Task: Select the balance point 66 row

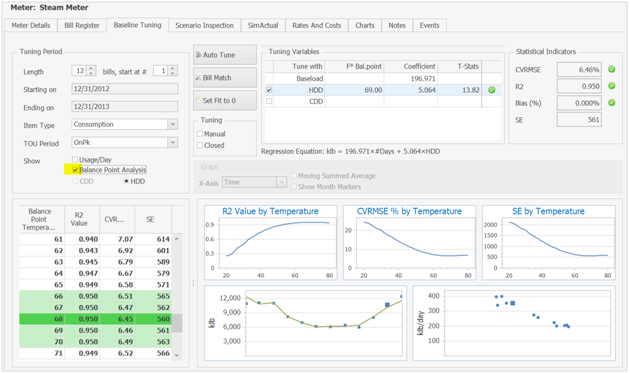Action: (x=96, y=296)
